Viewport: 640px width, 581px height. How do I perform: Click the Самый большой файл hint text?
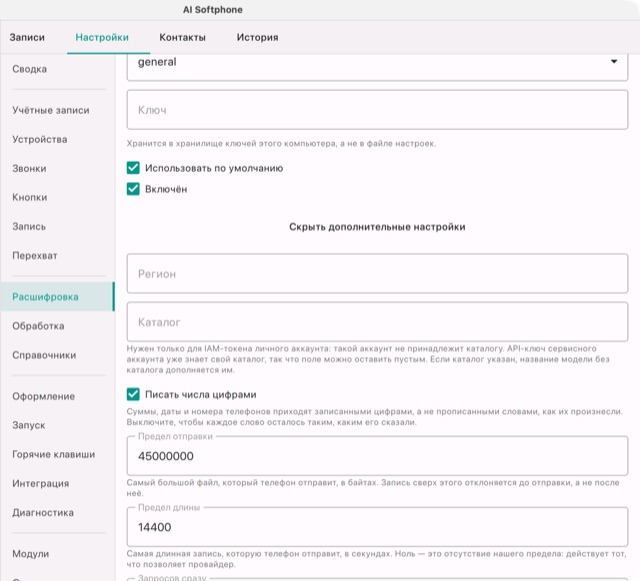[x=373, y=488]
